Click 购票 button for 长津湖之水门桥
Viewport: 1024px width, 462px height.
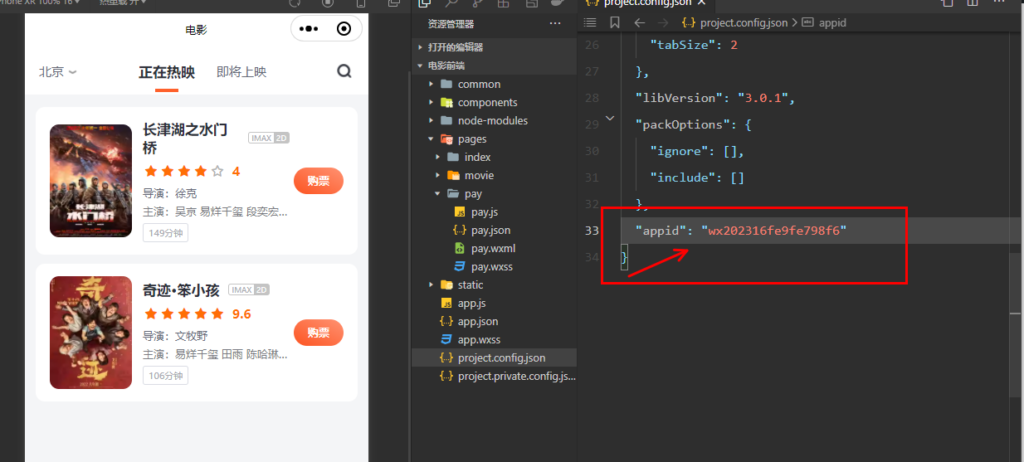tap(318, 181)
